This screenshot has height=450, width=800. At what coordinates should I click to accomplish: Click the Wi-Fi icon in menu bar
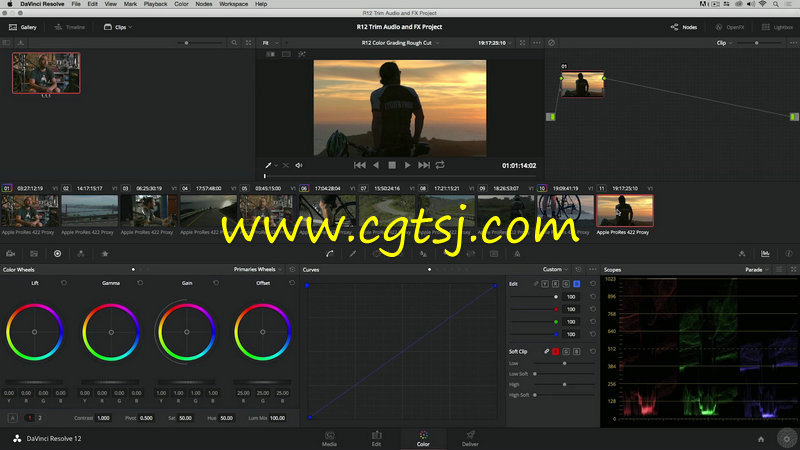click(x=763, y=4)
